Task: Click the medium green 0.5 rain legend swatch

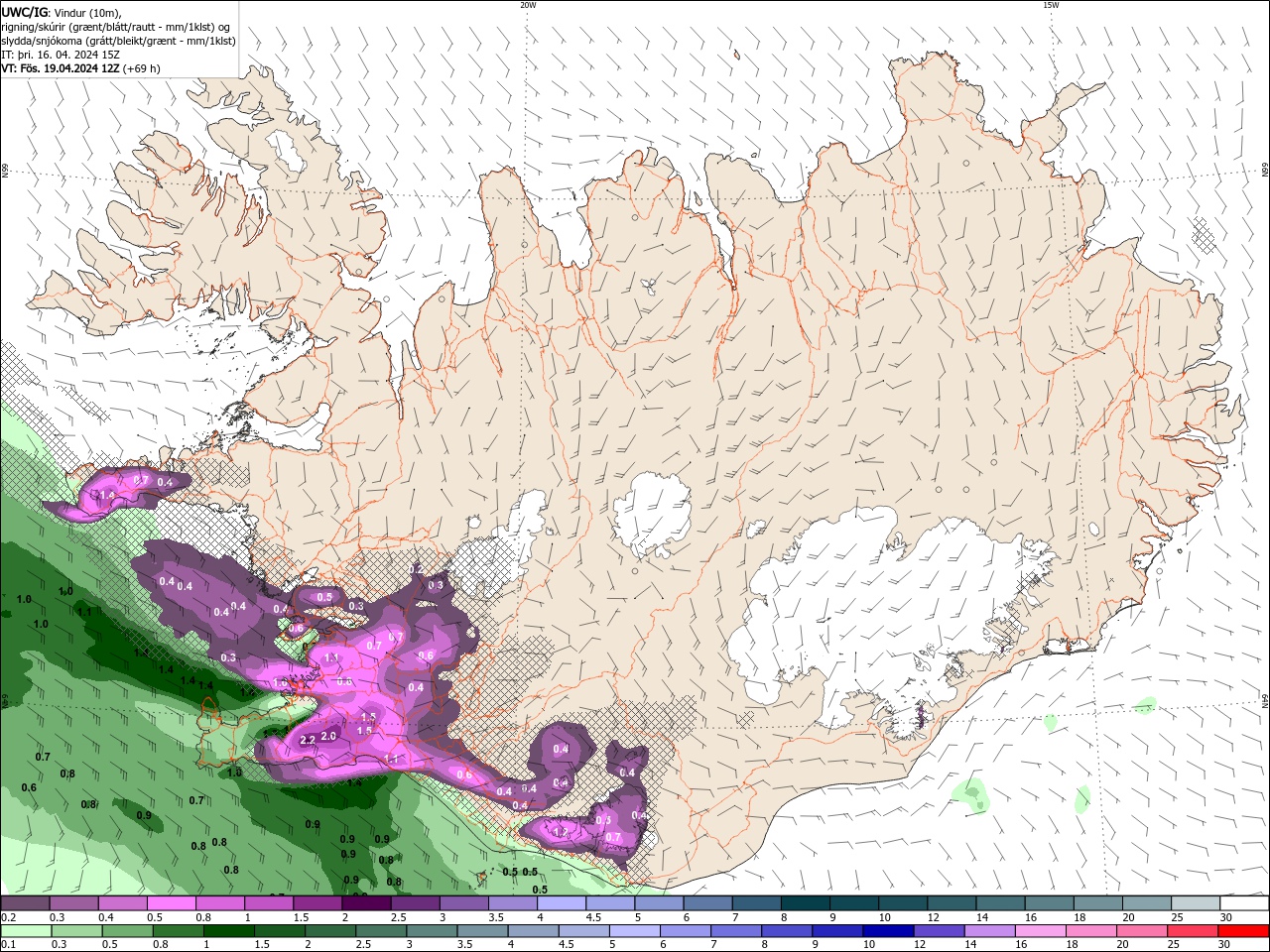Action: tap(127, 931)
